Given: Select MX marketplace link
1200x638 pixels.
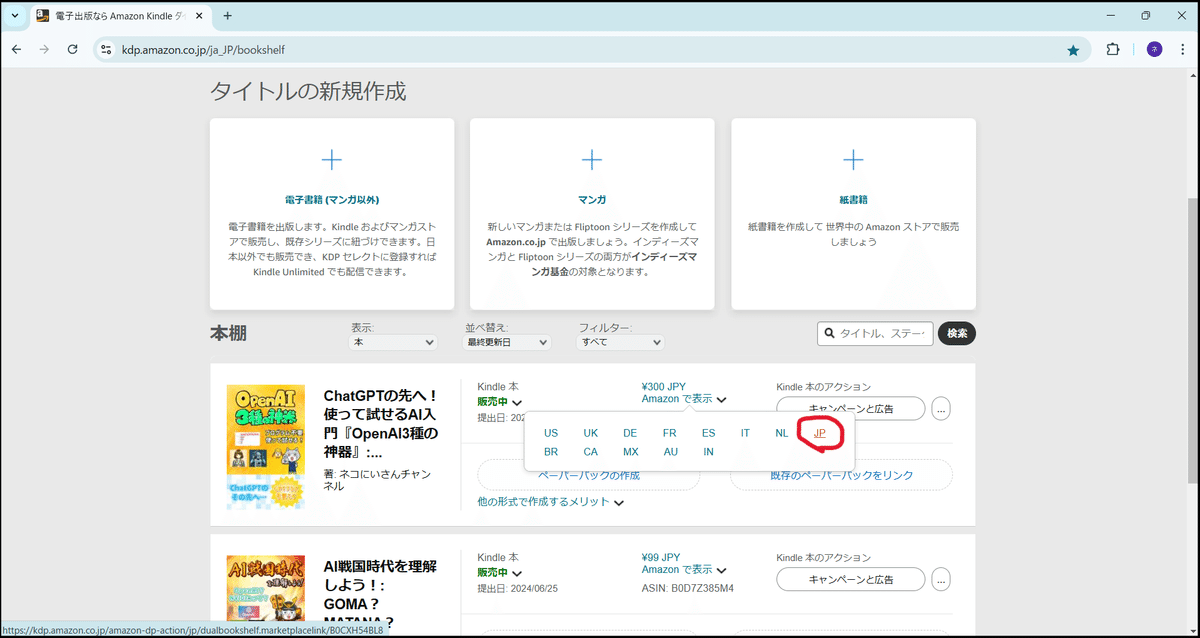Looking at the screenshot, I should [631, 452].
